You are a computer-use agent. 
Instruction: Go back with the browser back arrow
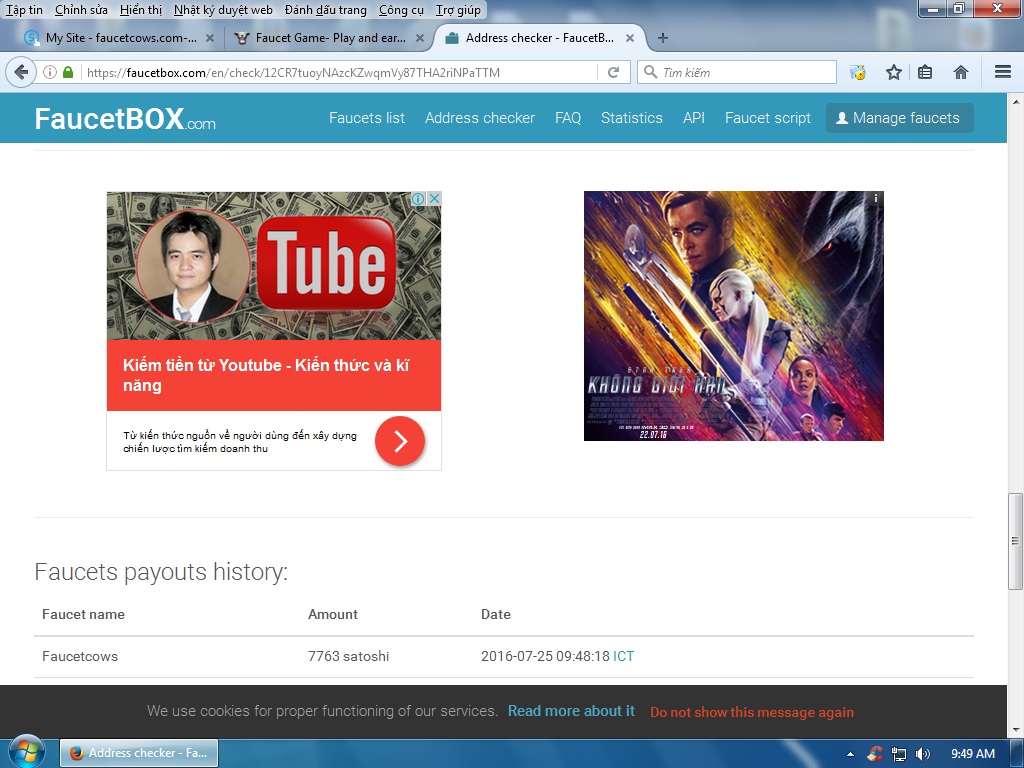[21, 72]
